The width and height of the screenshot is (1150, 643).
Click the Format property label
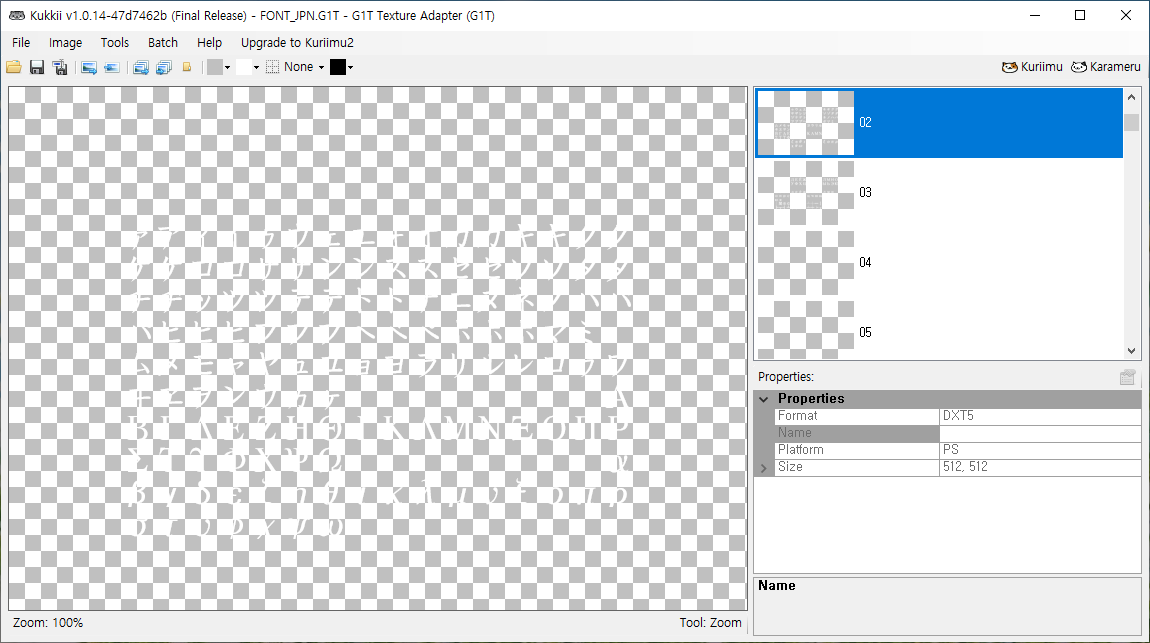797,416
